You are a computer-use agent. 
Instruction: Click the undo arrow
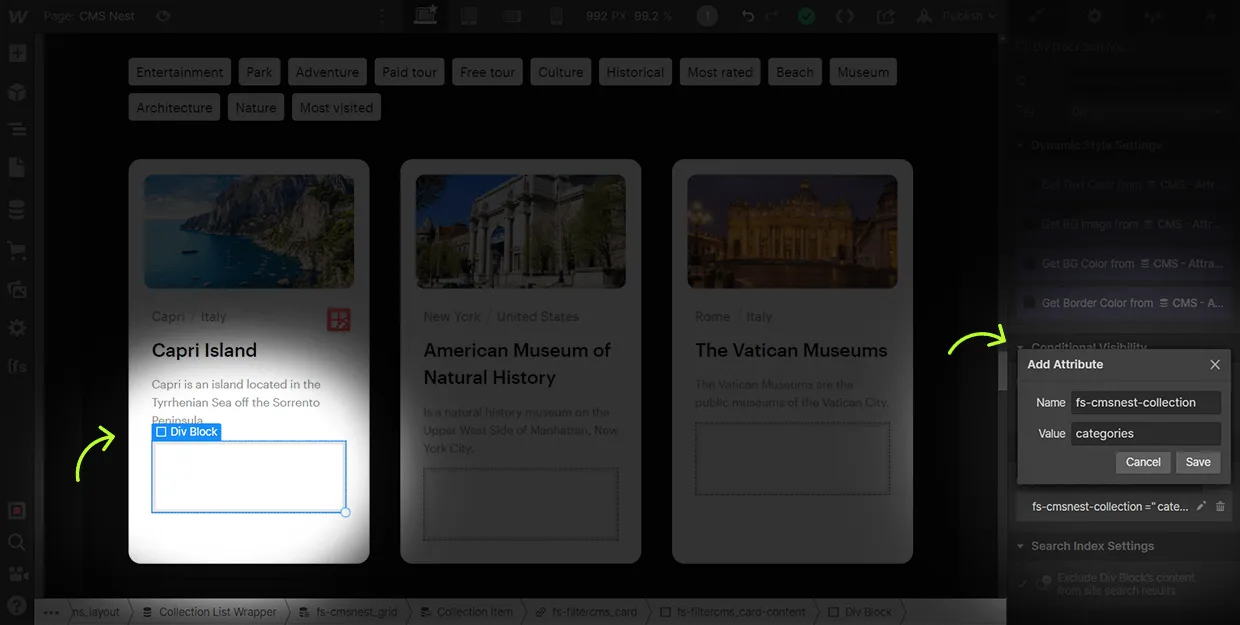coord(747,16)
